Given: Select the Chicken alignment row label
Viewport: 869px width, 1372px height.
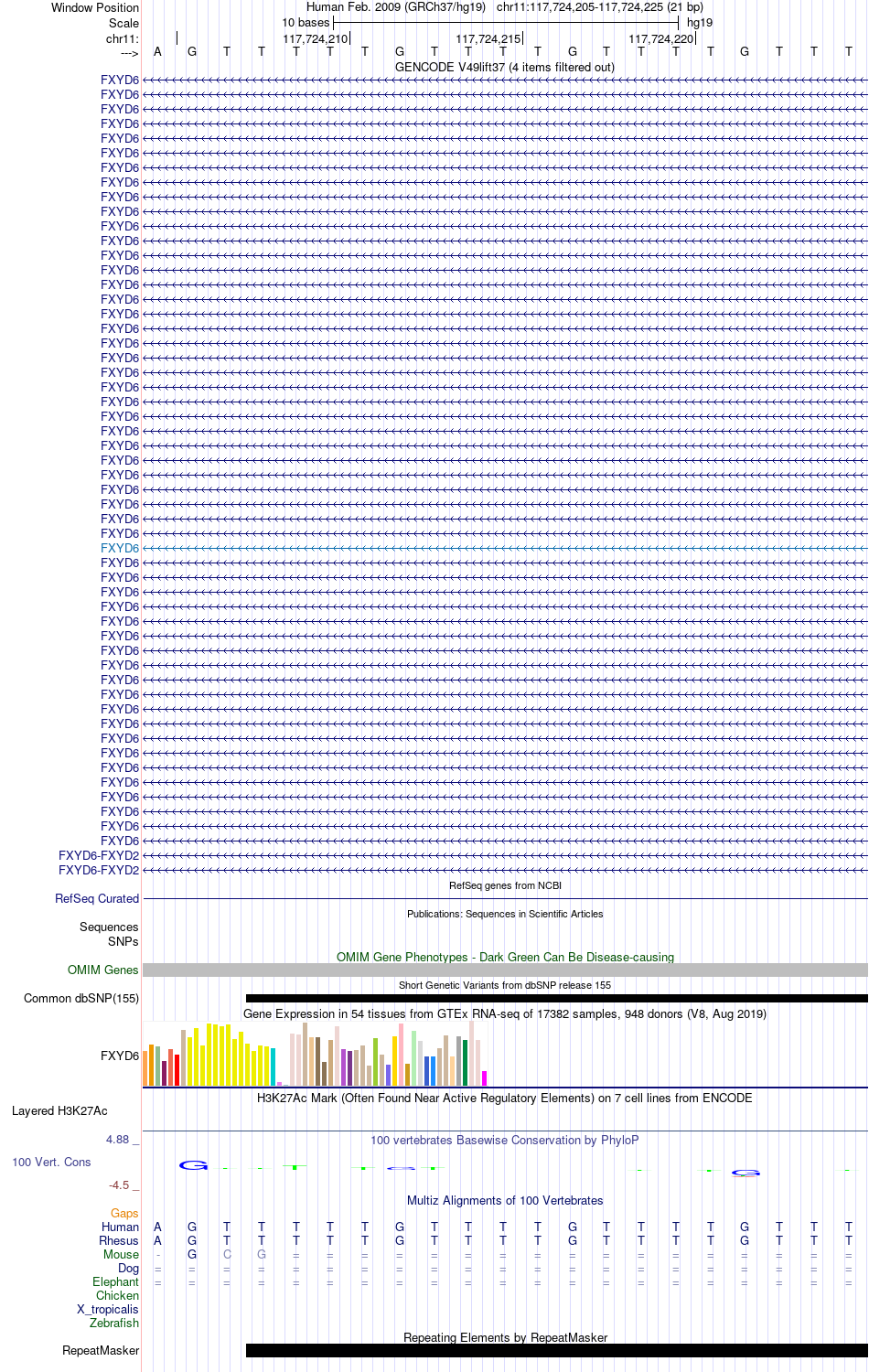Looking at the screenshot, I should click(x=117, y=1295).
